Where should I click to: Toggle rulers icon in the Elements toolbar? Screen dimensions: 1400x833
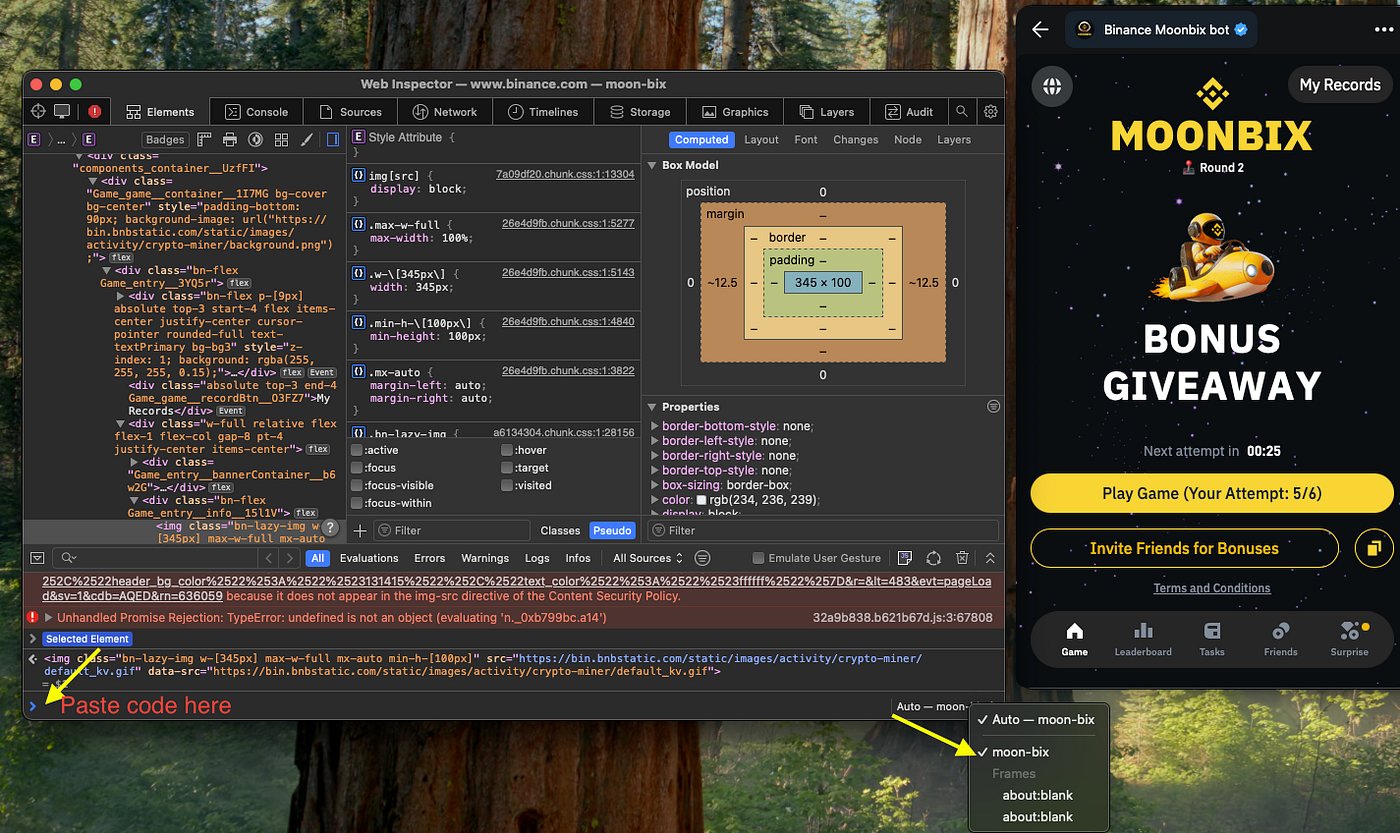click(204, 140)
